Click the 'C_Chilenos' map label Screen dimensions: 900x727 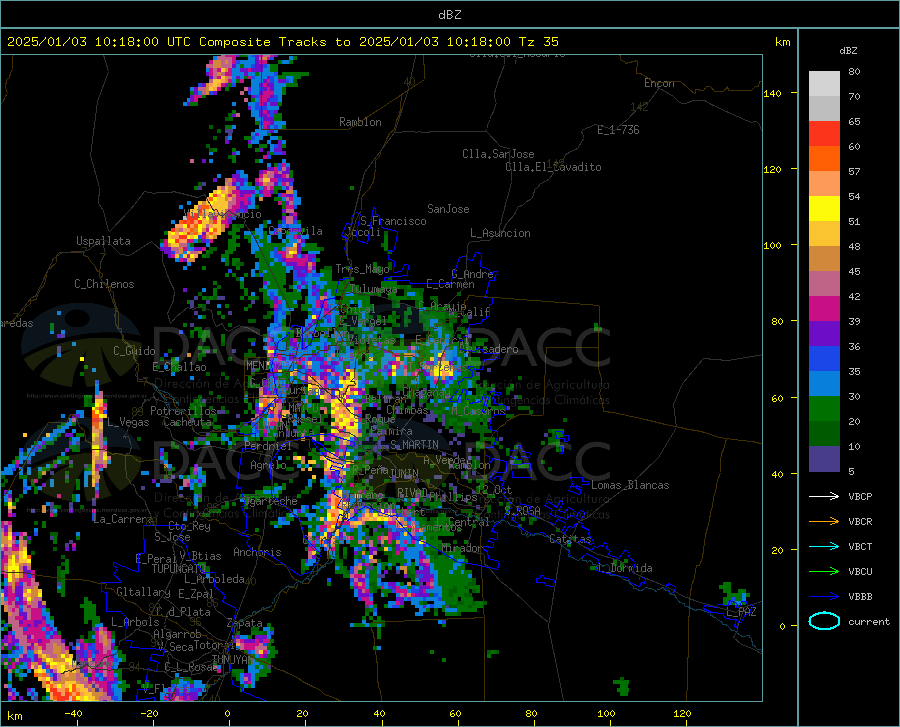[x=104, y=284]
